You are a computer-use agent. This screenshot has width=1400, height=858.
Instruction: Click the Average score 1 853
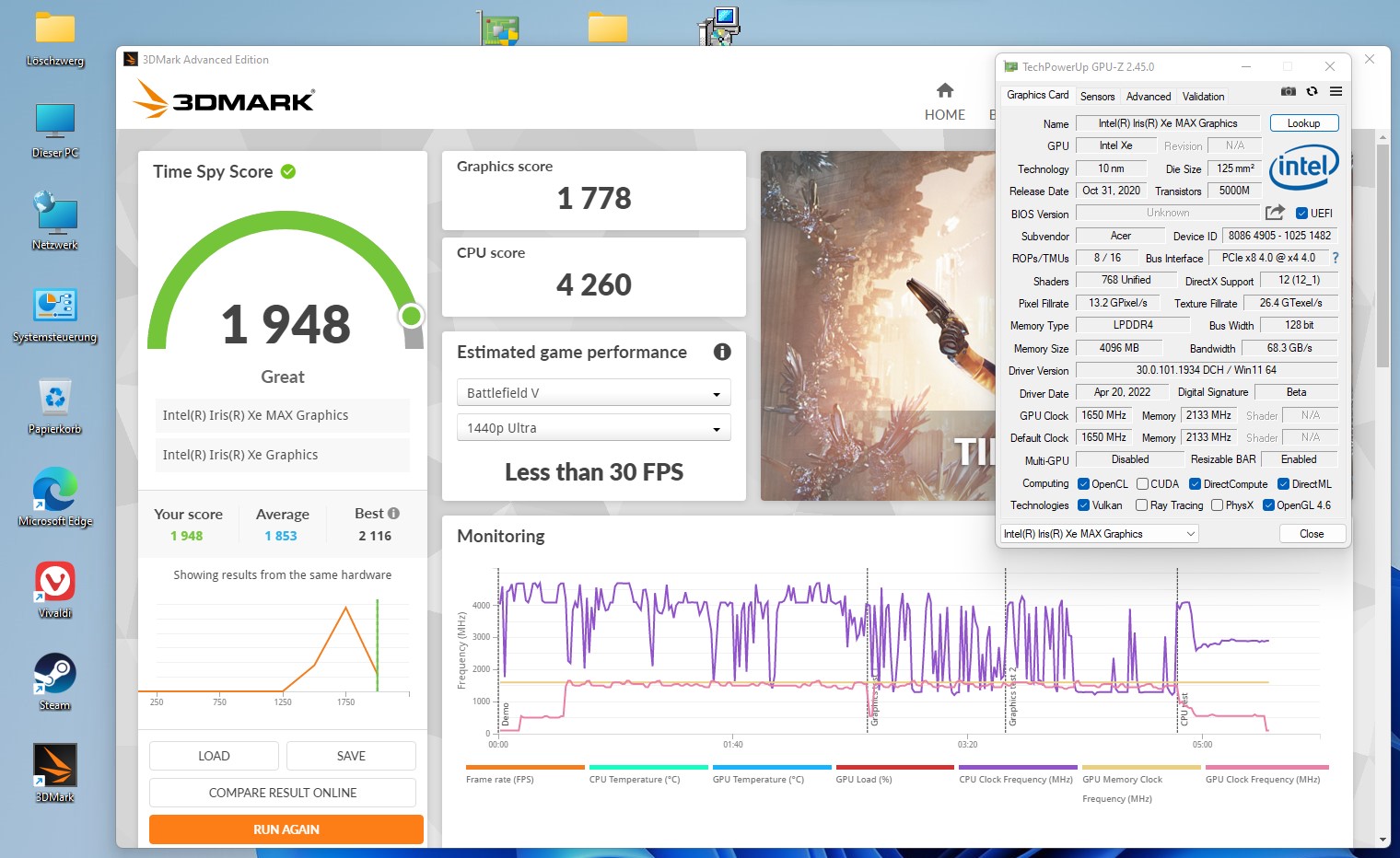tap(281, 536)
